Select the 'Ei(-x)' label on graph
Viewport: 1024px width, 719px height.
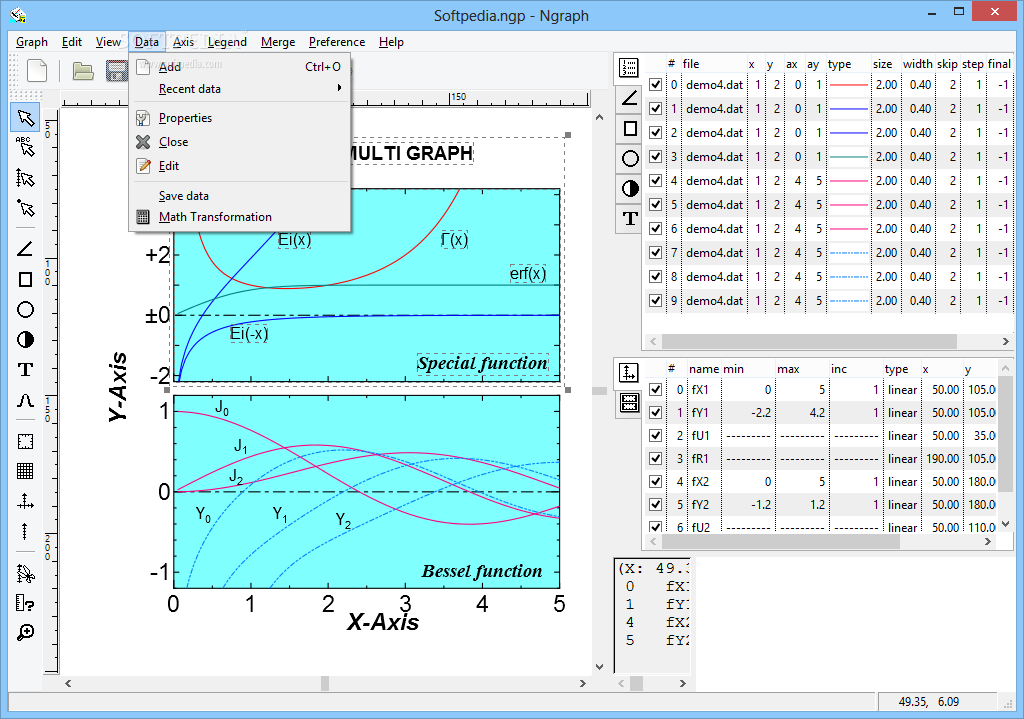(249, 334)
